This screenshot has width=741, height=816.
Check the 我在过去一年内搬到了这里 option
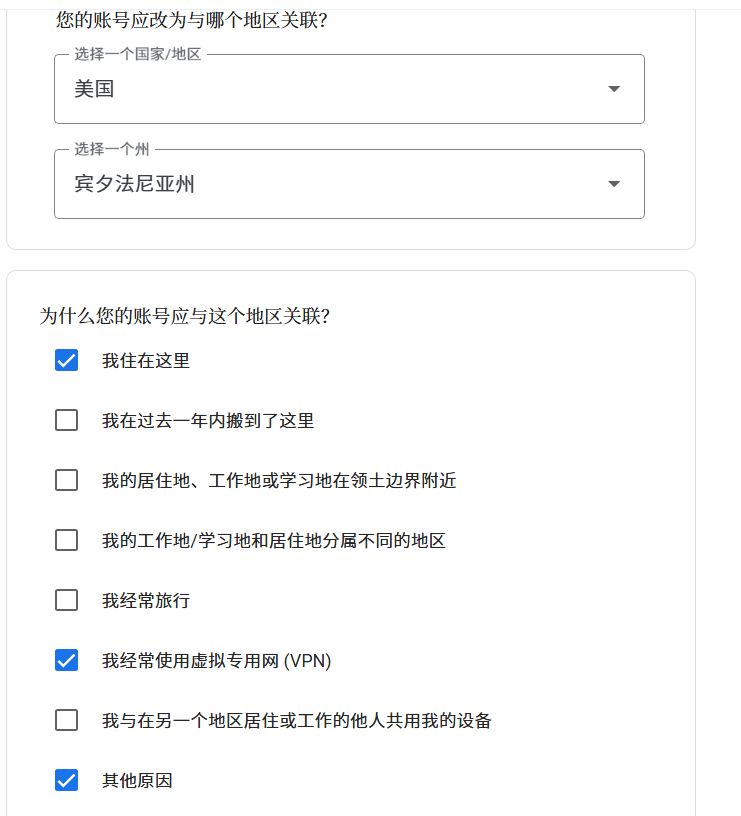coord(66,420)
